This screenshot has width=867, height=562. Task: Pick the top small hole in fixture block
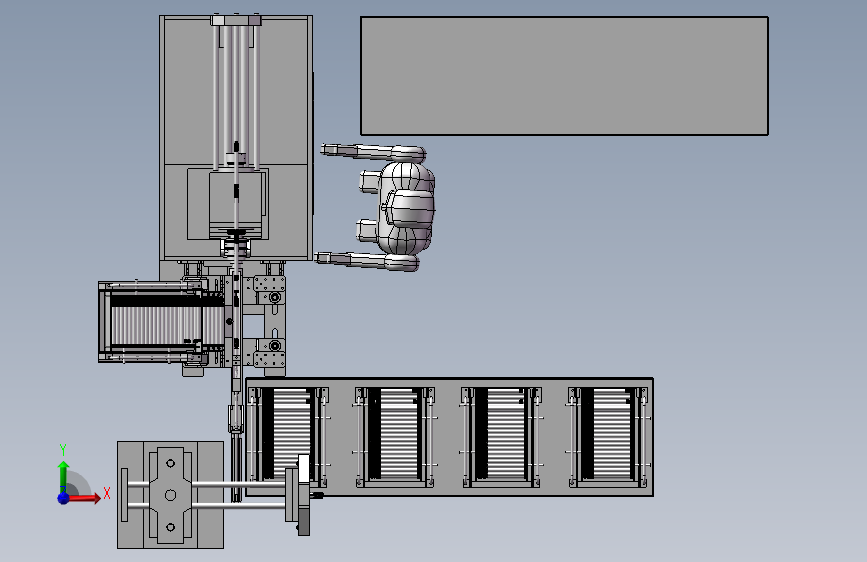point(170,463)
